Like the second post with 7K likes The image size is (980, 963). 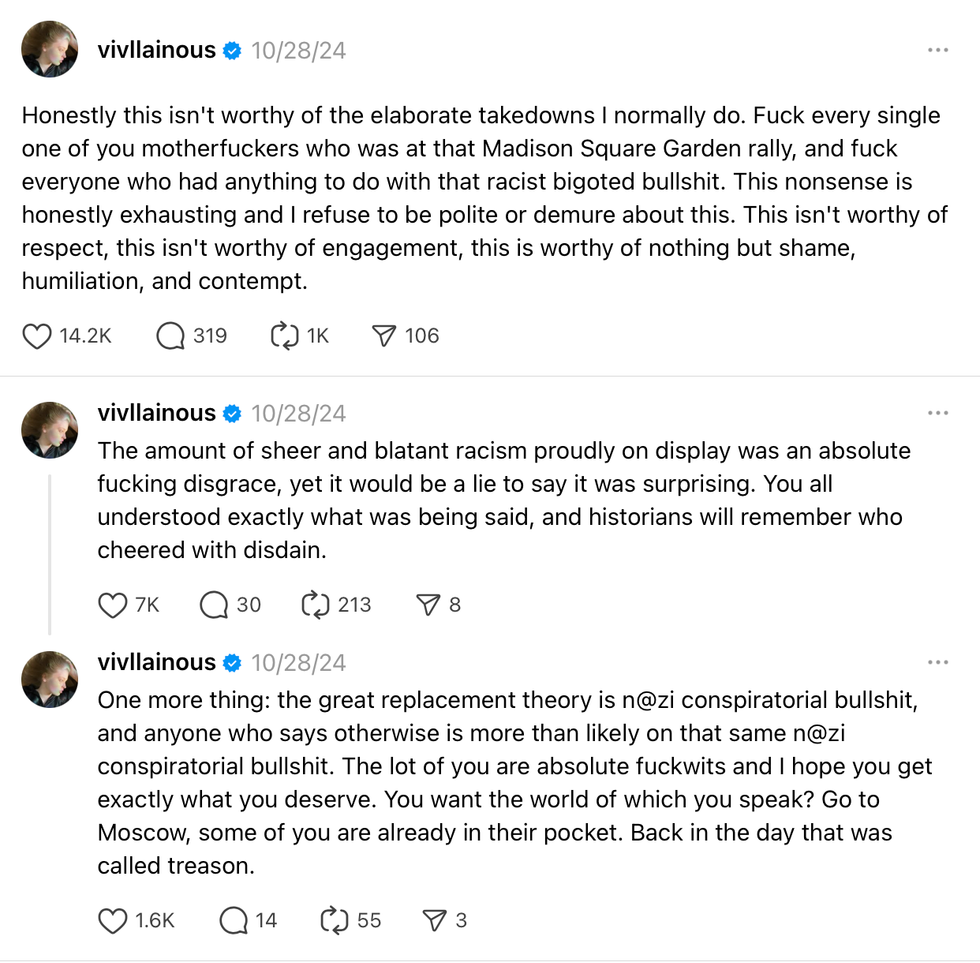[113, 605]
